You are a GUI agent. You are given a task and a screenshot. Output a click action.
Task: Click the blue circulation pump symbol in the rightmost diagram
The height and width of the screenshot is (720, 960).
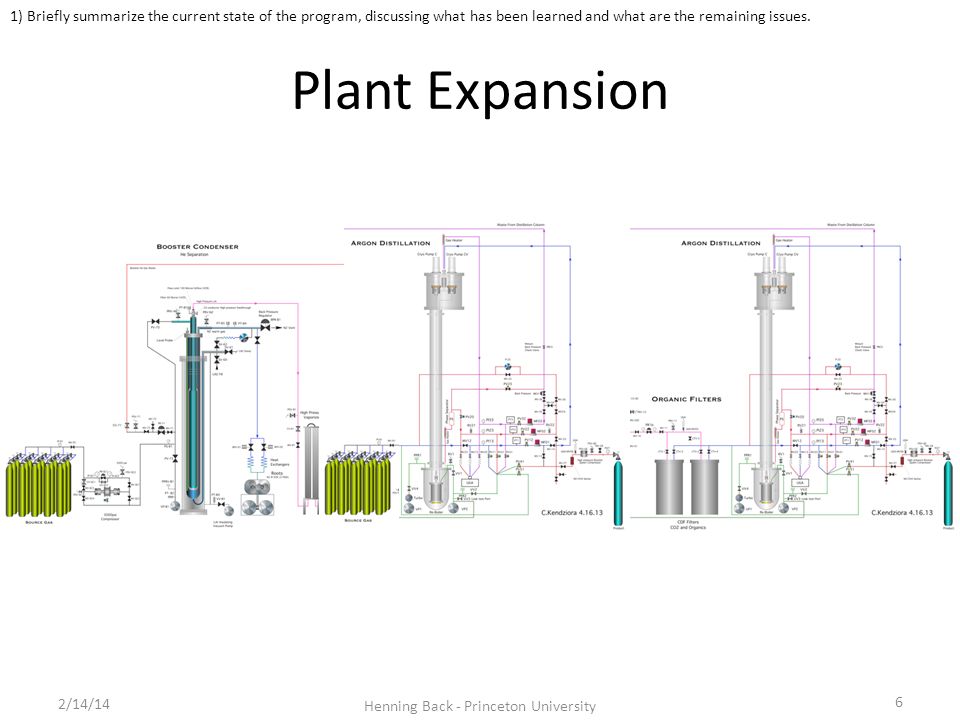(838, 367)
